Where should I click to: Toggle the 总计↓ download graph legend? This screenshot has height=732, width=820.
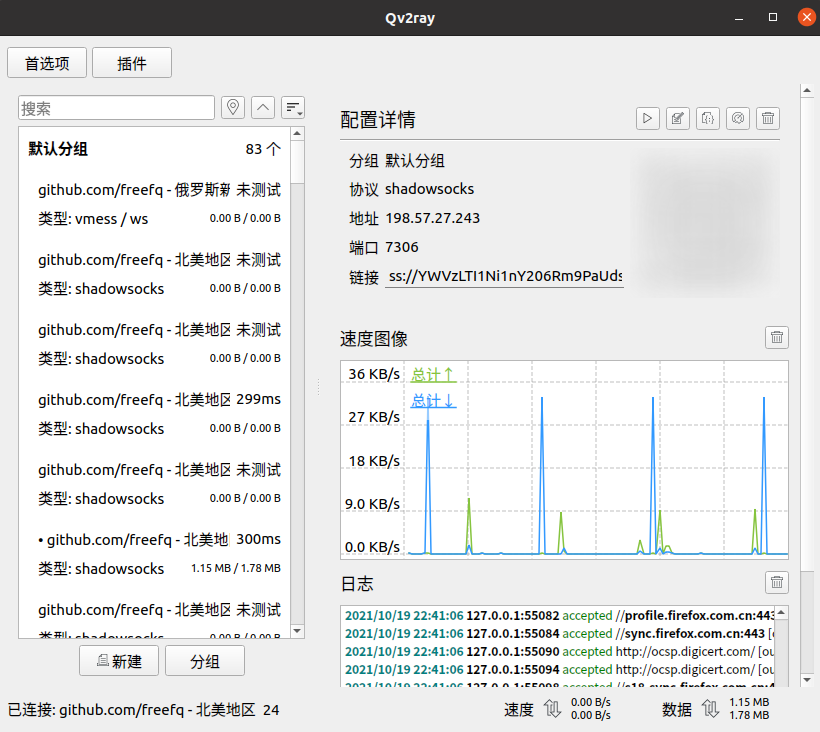(x=431, y=400)
